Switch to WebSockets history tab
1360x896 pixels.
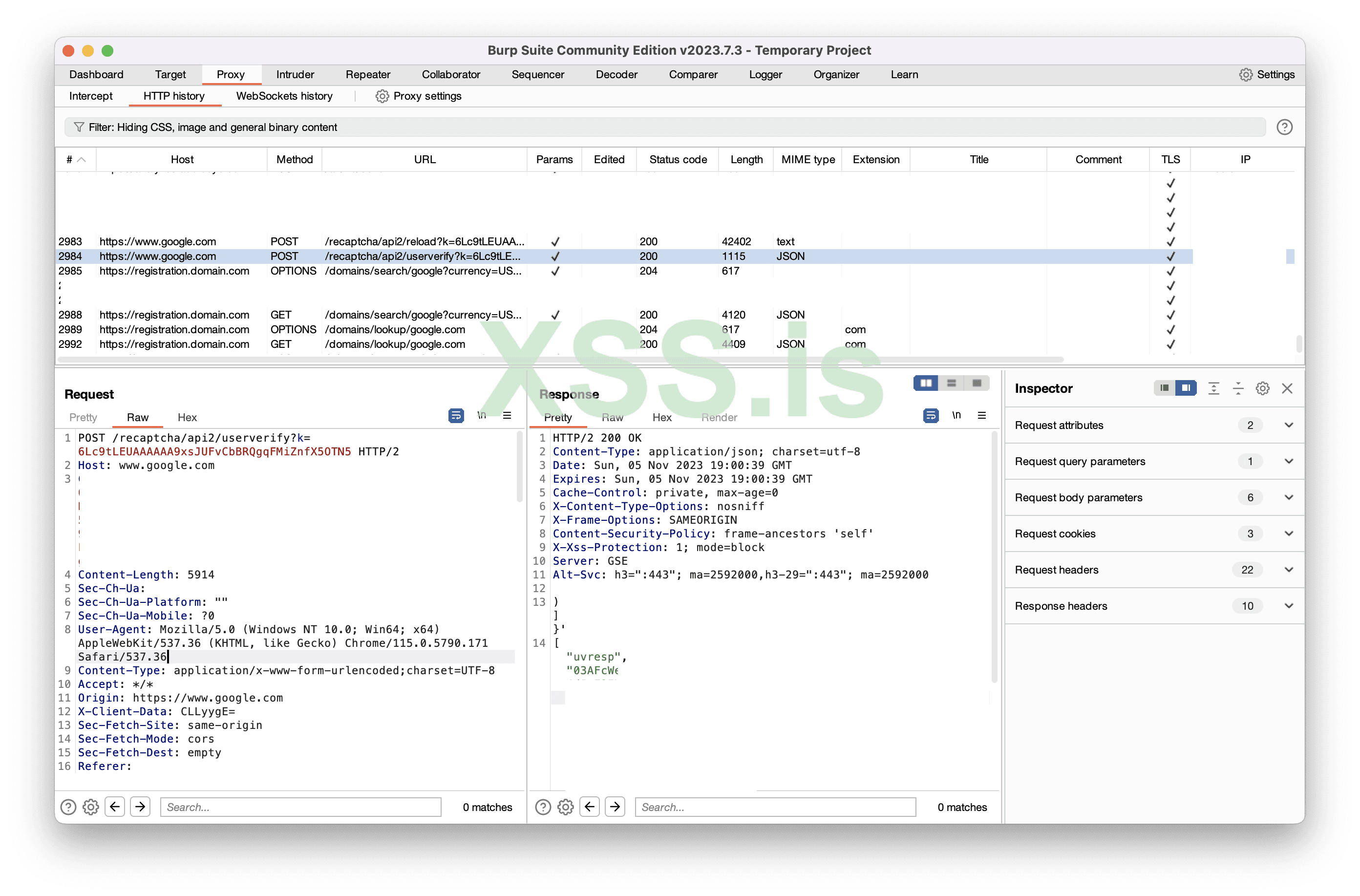(284, 96)
